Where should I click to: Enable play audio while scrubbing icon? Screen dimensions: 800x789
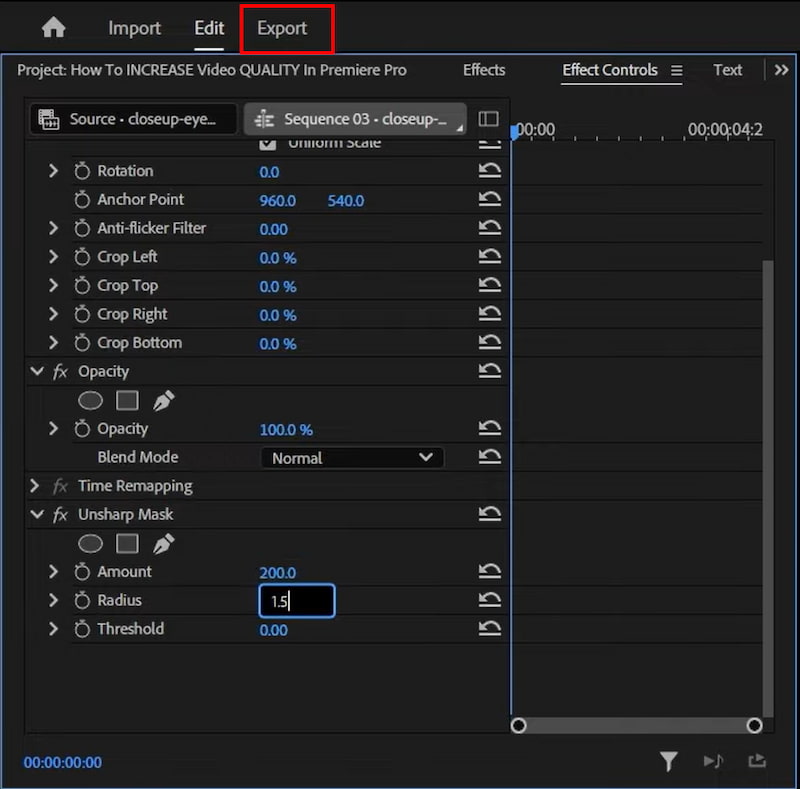pyautogui.click(x=714, y=761)
